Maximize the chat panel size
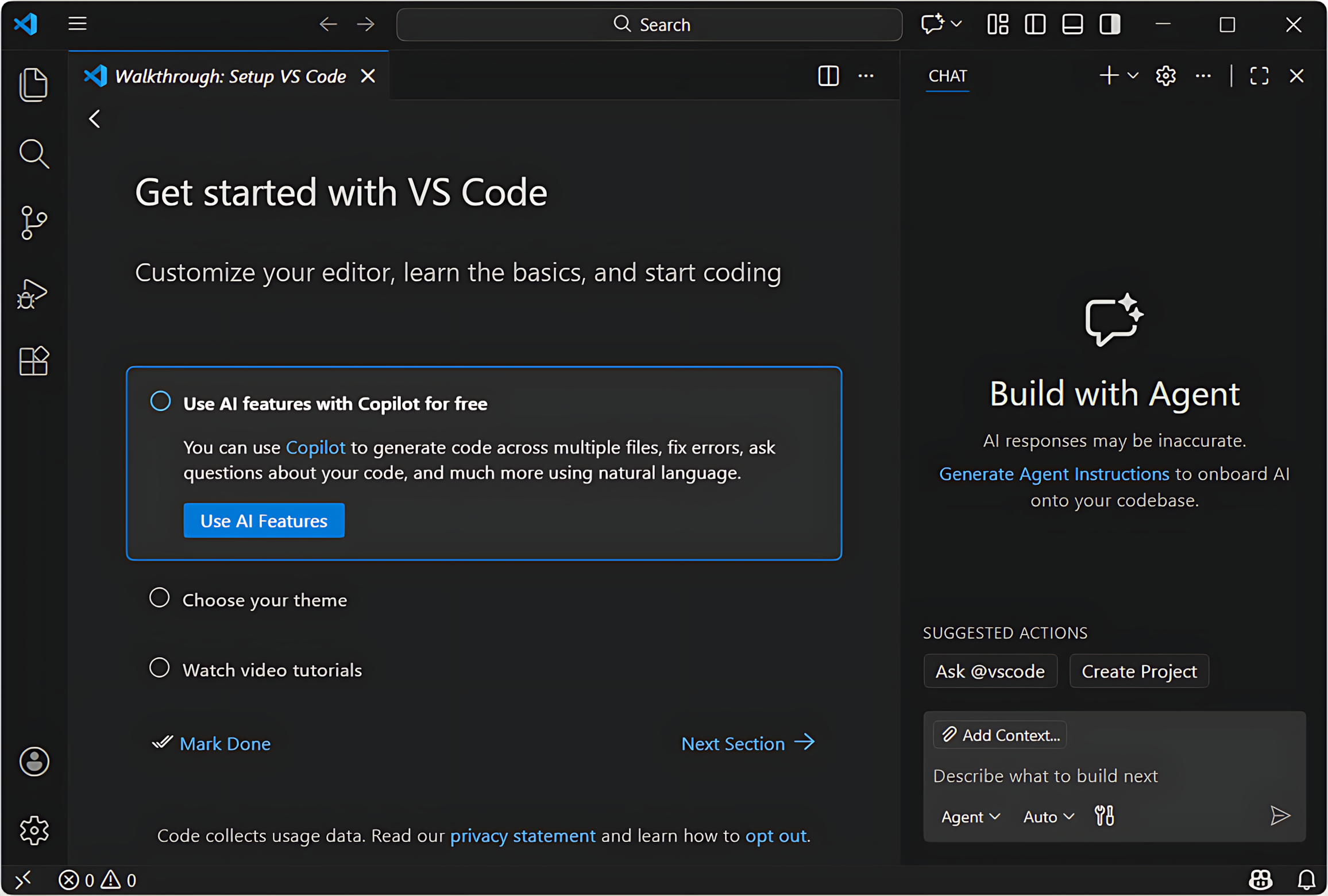 (1259, 76)
